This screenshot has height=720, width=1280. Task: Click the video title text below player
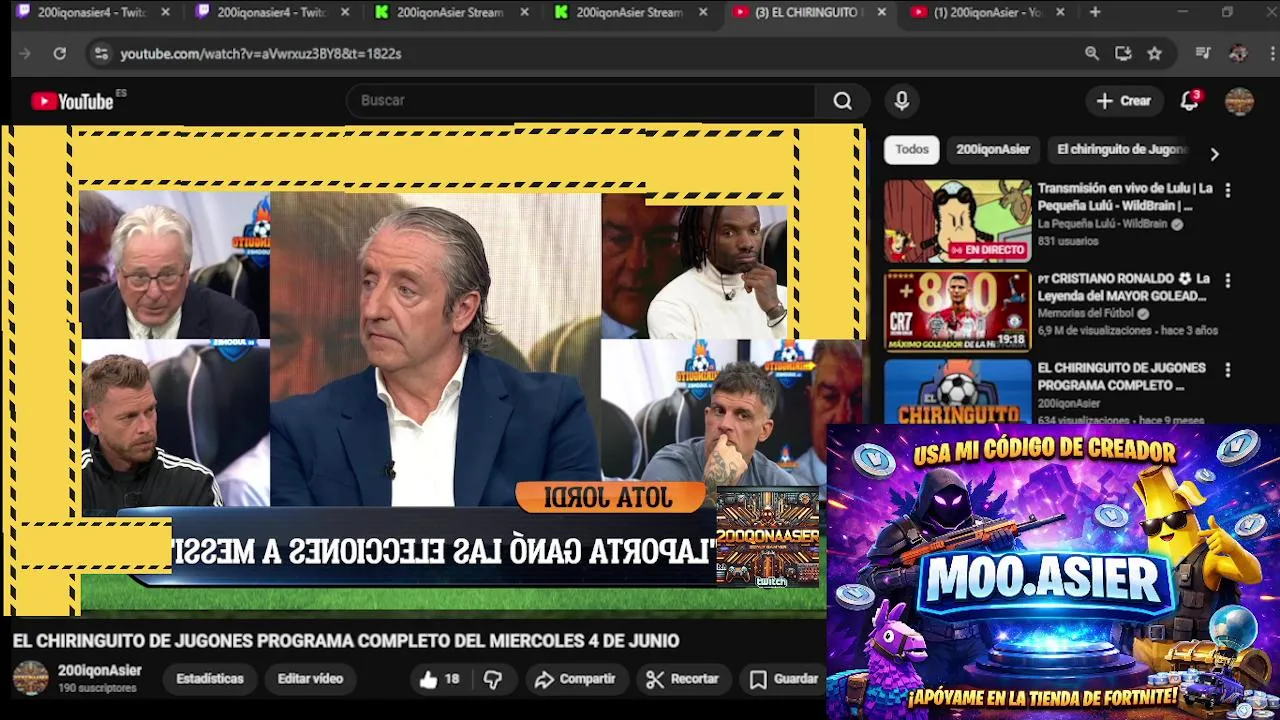pyautogui.click(x=346, y=641)
